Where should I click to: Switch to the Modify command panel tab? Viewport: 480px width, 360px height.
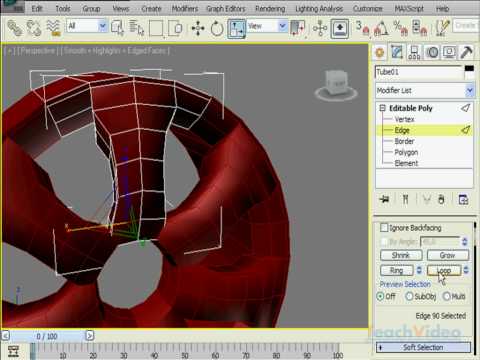coord(397,52)
